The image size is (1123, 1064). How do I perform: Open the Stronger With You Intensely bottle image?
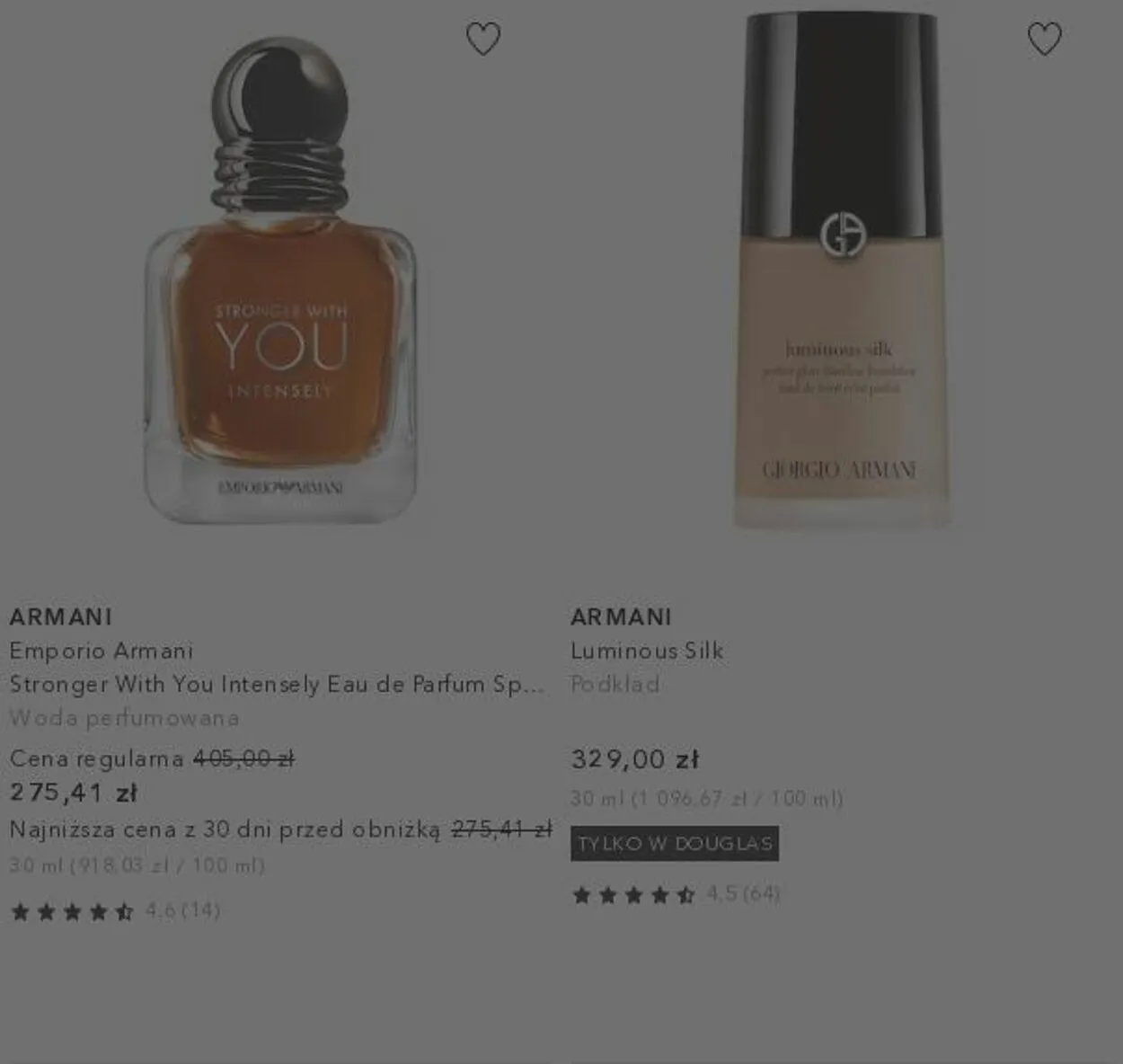(x=279, y=280)
